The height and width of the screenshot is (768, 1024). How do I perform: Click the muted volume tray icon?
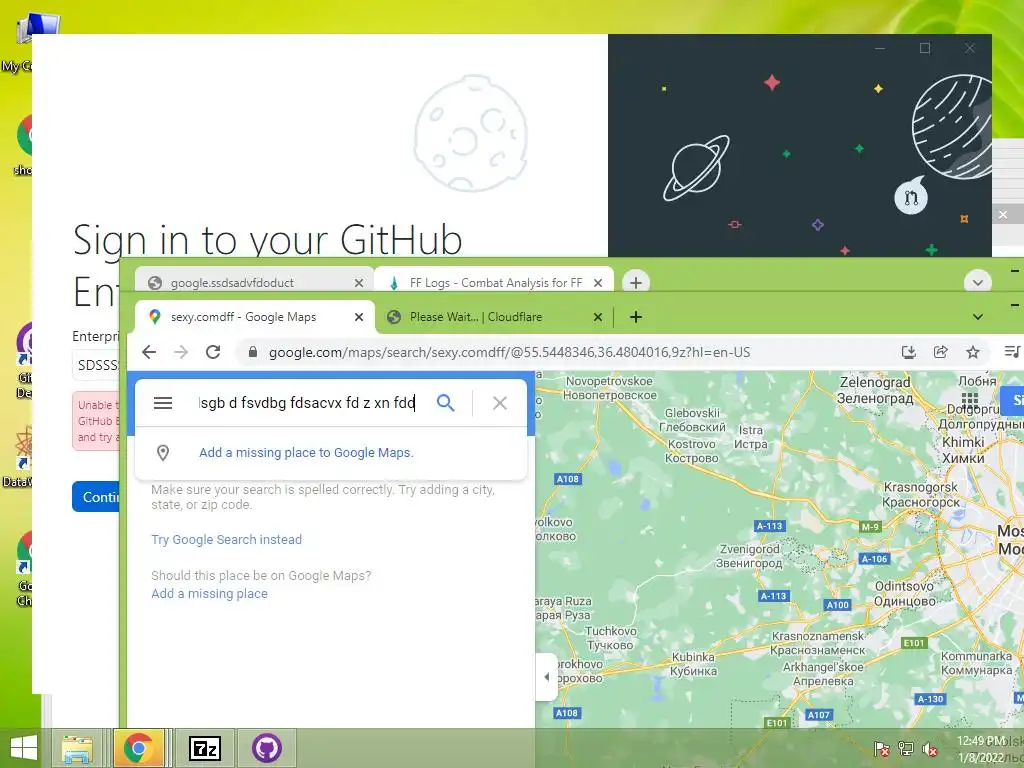929,749
